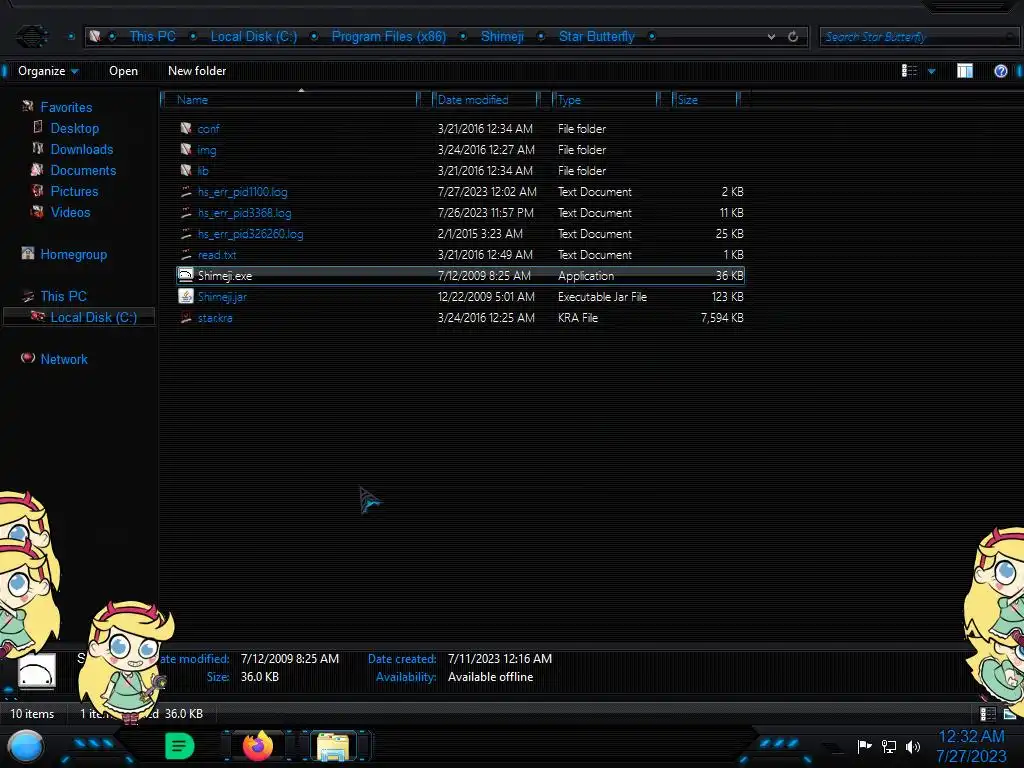Open the conf folder icon
Viewport: 1024px width, 768px height.
[x=186, y=129]
